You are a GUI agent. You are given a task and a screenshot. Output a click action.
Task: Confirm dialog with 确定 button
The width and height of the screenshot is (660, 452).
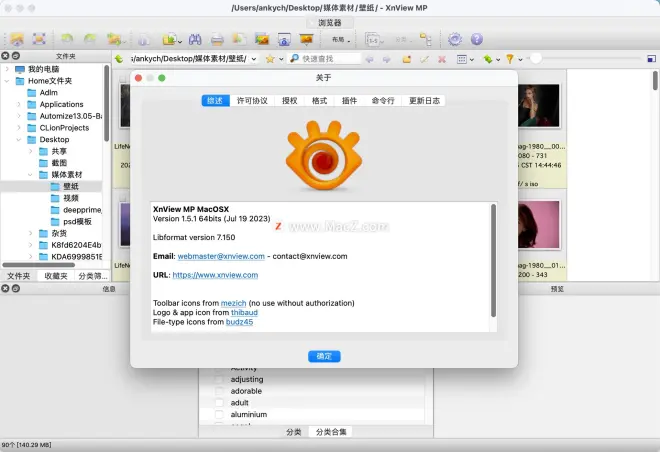pyautogui.click(x=324, y=356)
